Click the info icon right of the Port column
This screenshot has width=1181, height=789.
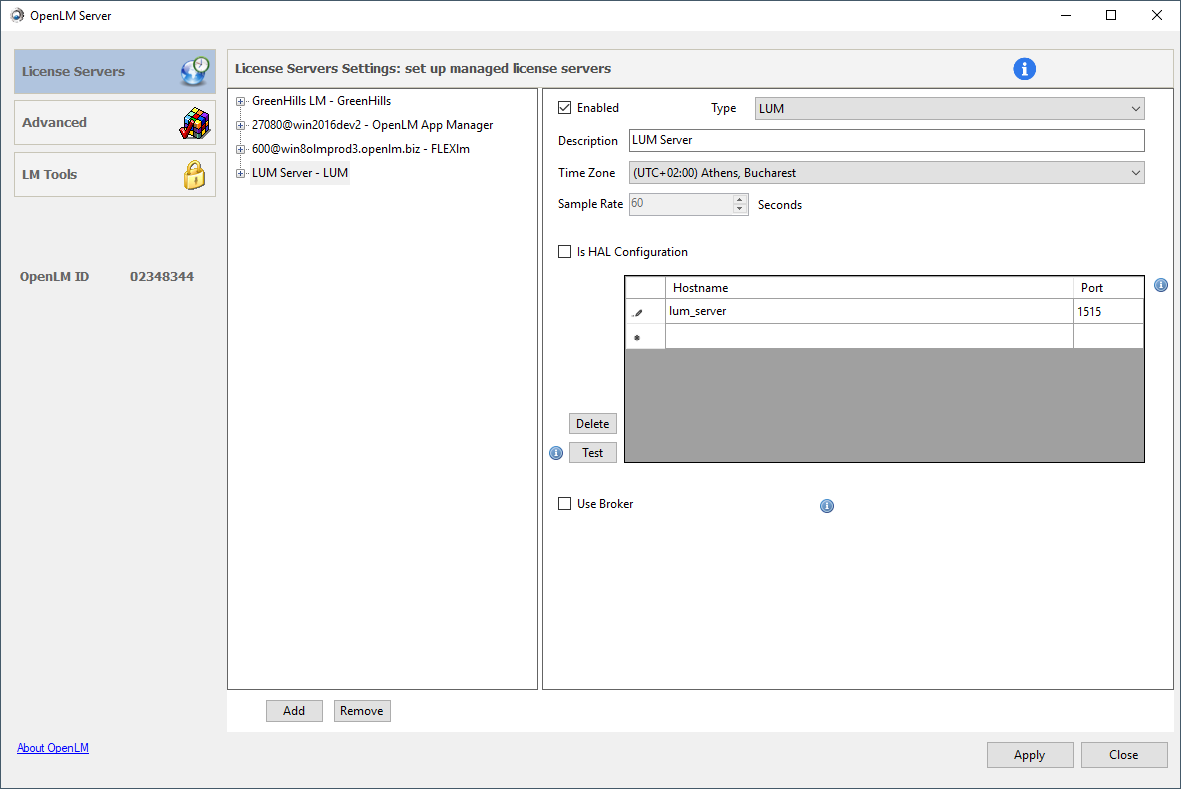[1160, 285]
